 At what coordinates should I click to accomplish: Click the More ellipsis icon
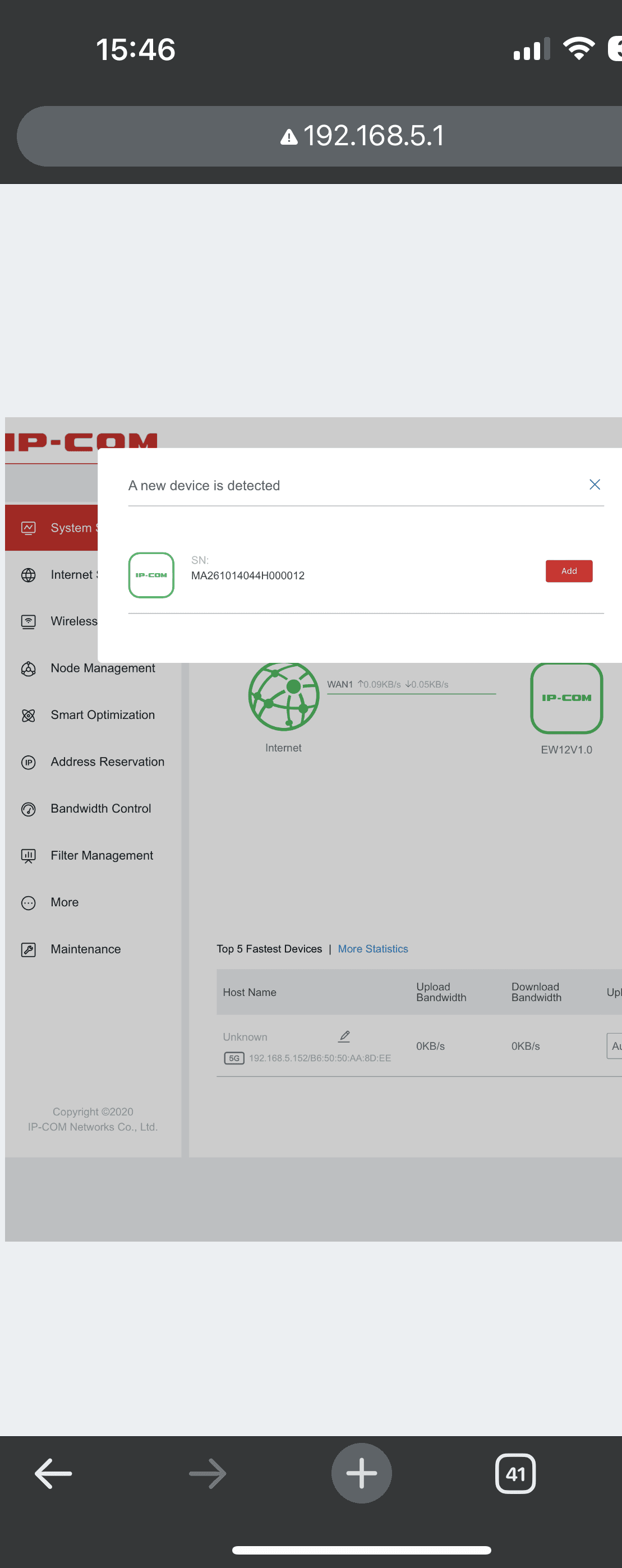coord(29,903)
